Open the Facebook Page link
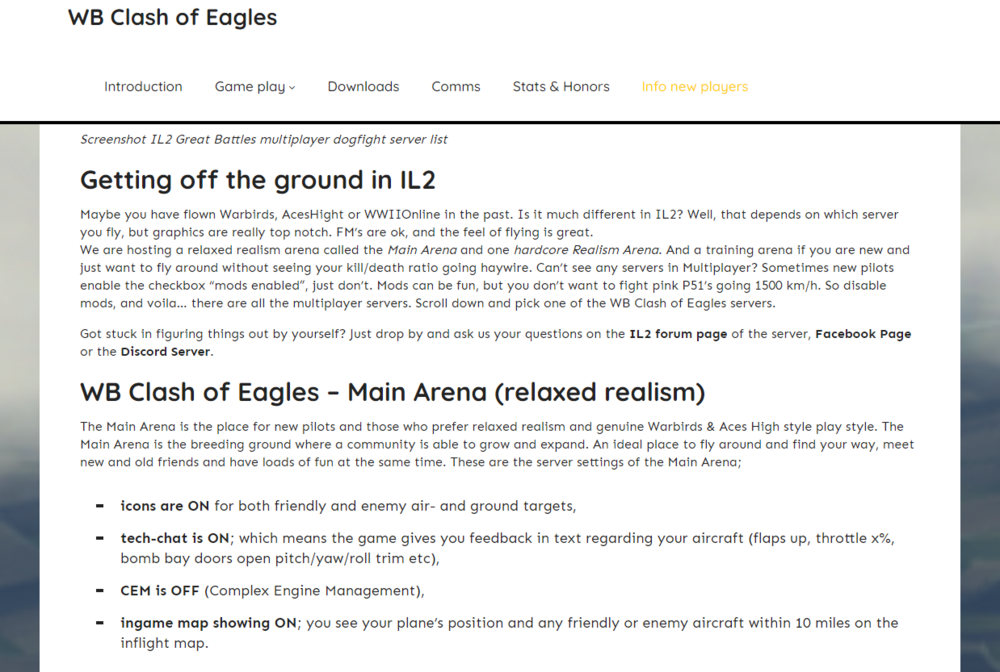The image size is (1000, 672). tap(863, 334)
